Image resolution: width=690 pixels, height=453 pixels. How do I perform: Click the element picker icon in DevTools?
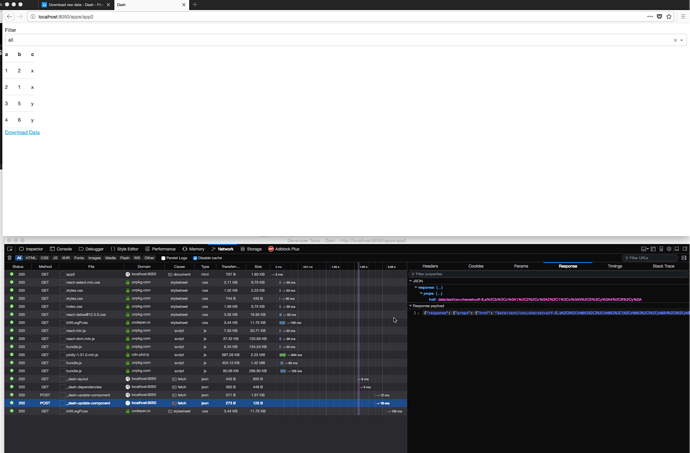(10, 249)
